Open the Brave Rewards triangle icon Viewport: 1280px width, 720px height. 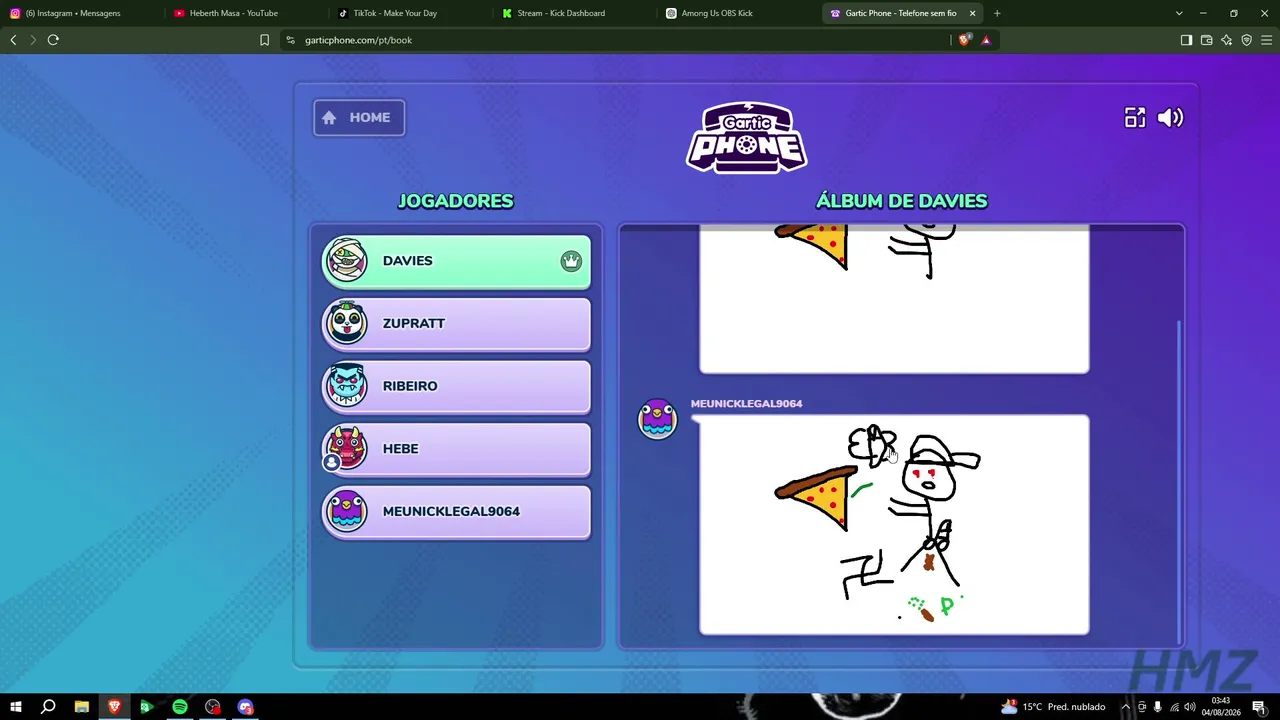[x=986, y=40]
